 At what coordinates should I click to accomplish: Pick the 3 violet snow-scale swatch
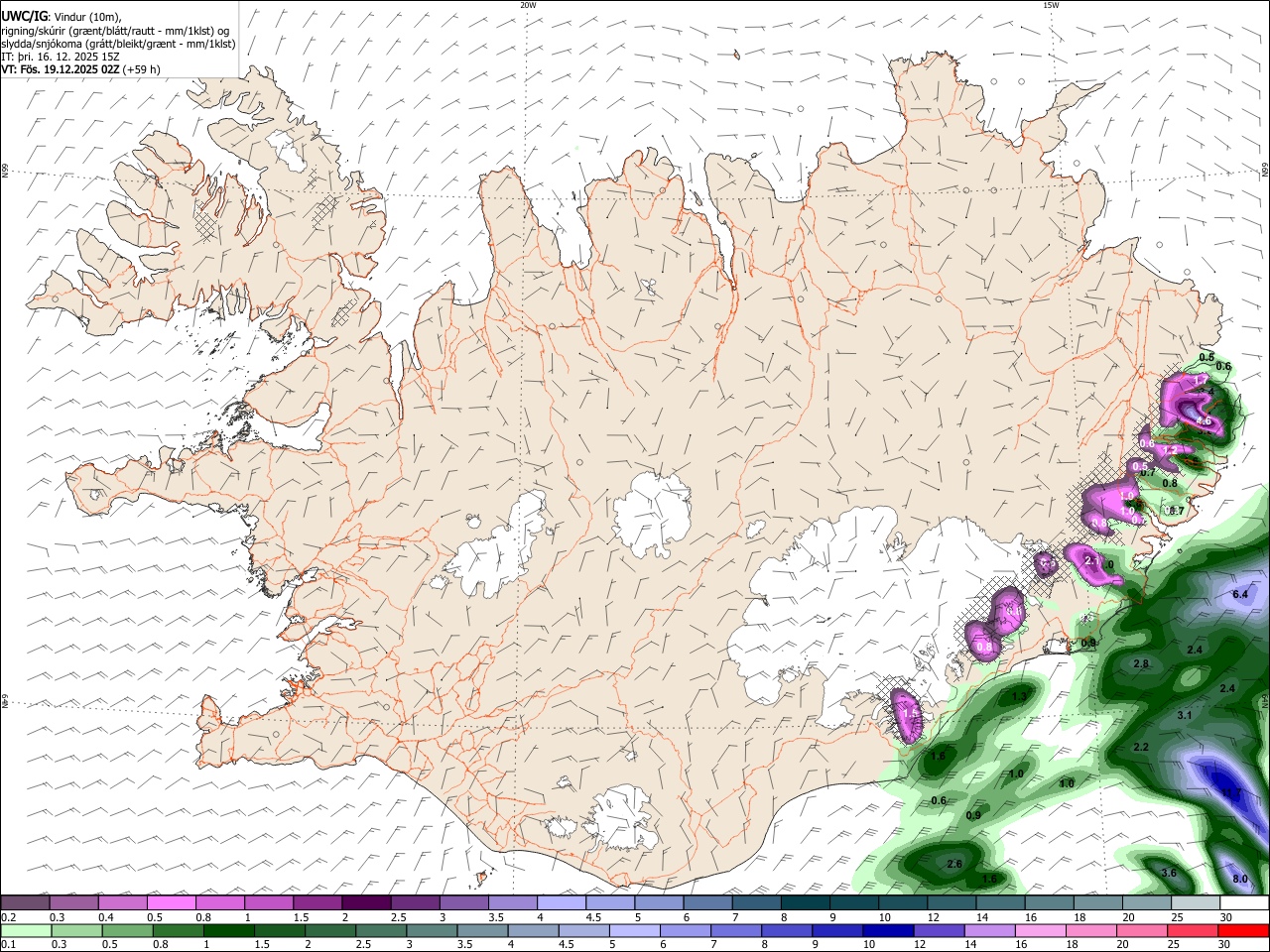coord(463,902)
